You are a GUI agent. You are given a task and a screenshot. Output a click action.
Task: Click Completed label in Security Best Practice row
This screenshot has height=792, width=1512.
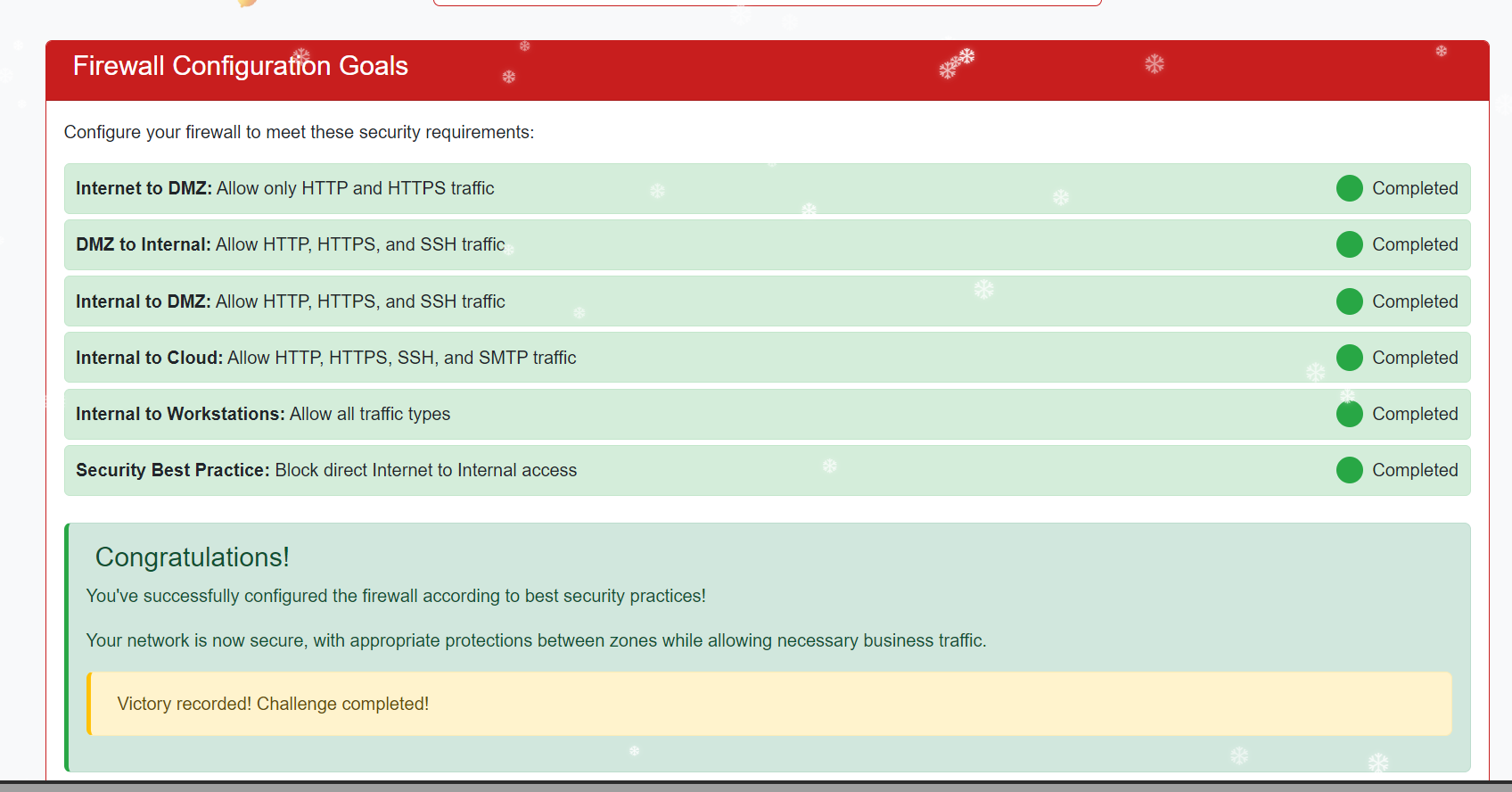point(1415,470)
